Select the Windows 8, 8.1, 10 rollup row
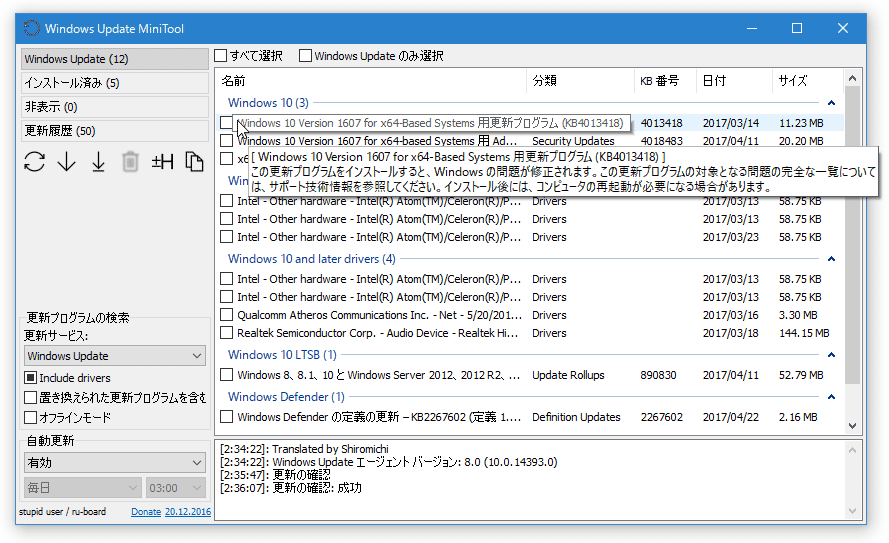This screenshot has width=889, height=543. 530,375
